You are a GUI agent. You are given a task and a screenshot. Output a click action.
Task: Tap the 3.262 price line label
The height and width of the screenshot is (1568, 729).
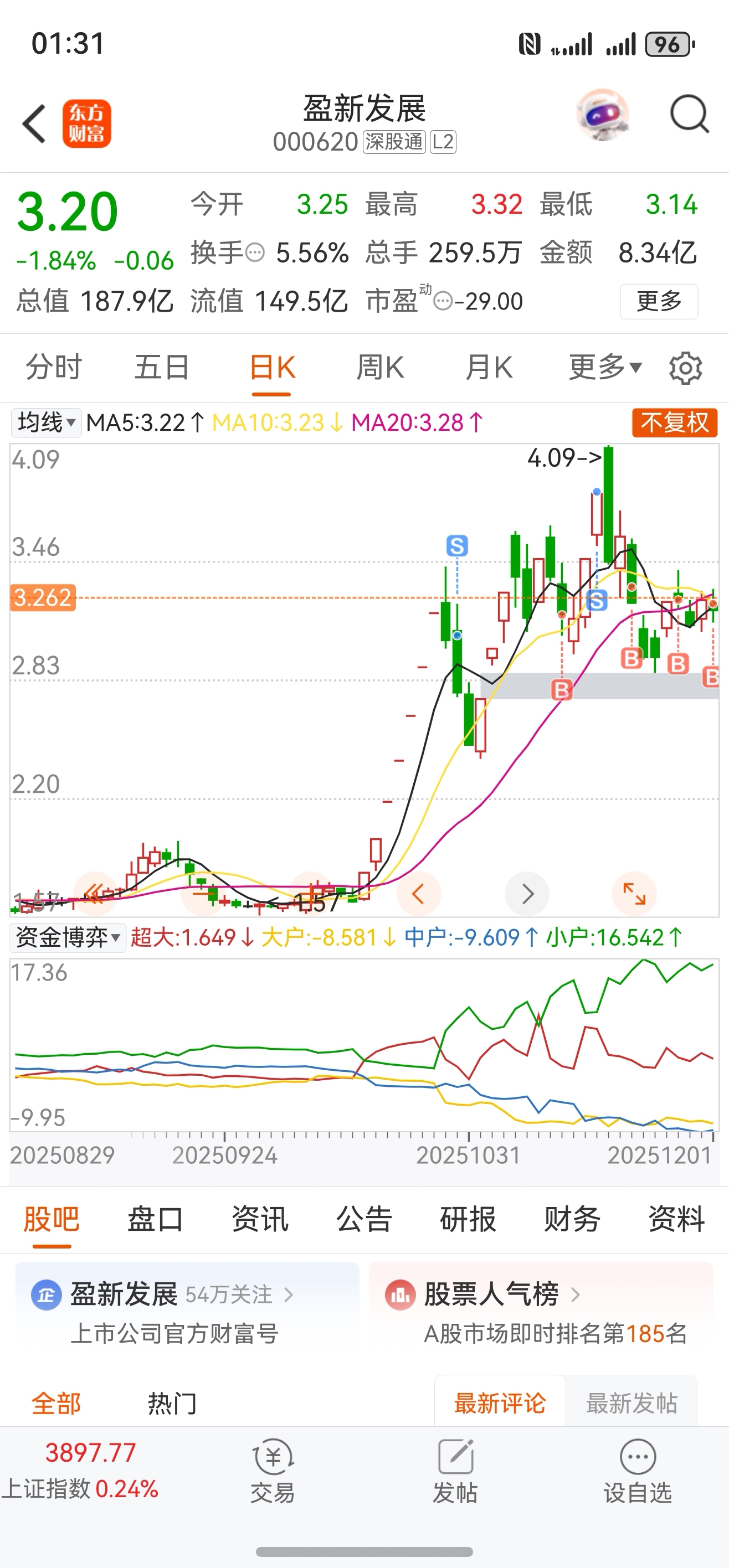(x=43, y=598)
